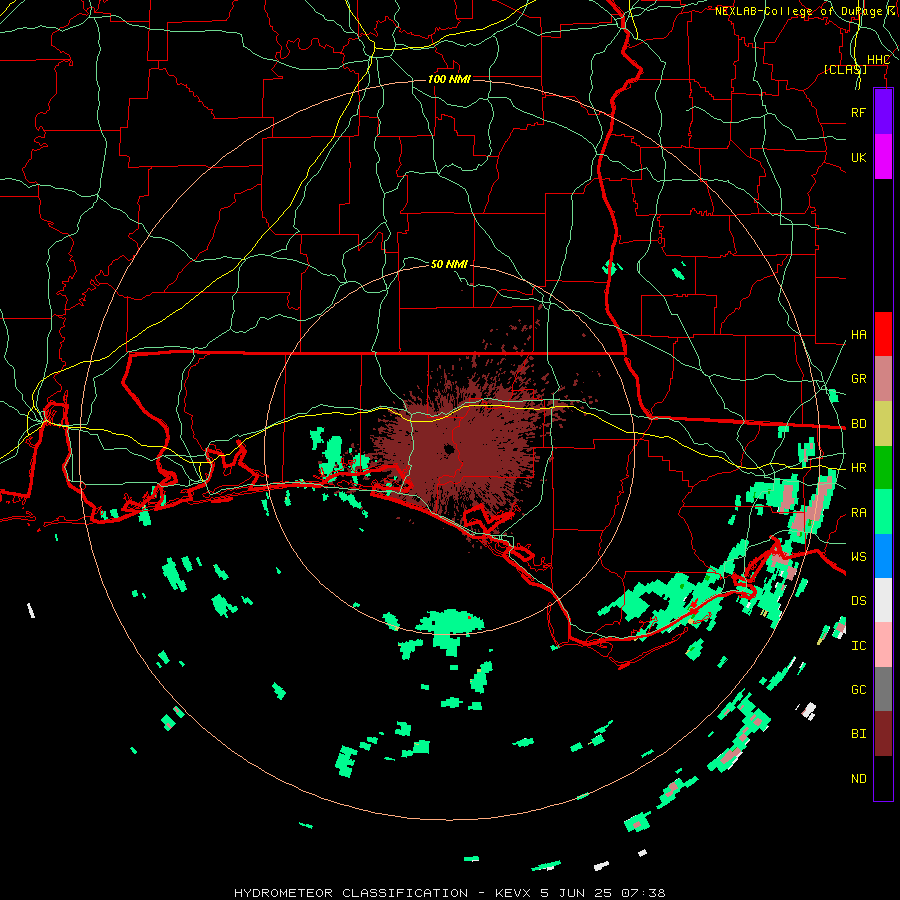Click the HA legend label
This screenshot has height=900, width=900.
point(859,335)
